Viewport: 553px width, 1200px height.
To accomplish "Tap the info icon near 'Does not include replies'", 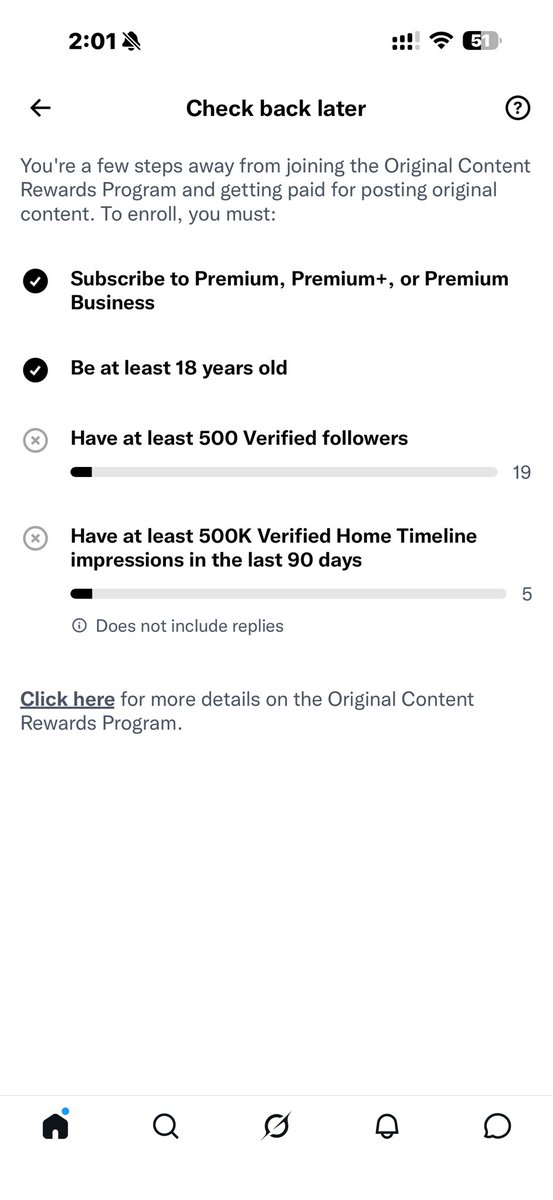I will click(x=79, y=626).
